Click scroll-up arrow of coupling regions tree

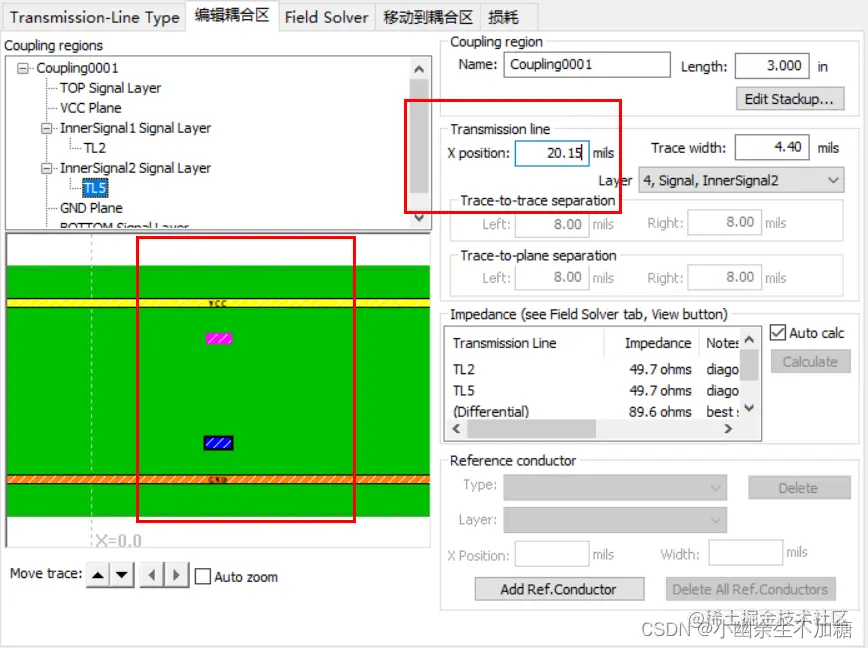(x=419, y=69)
